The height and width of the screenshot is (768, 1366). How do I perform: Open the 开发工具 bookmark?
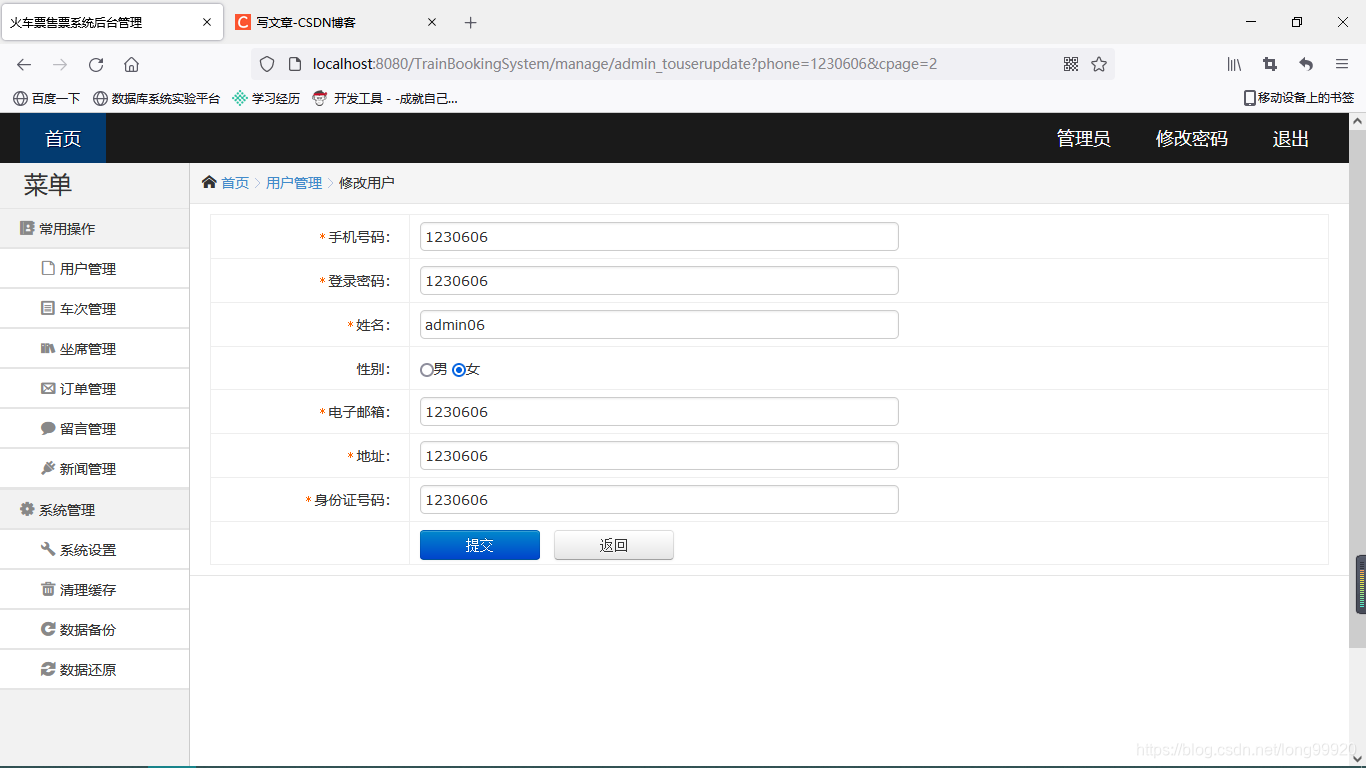point(385,98)
